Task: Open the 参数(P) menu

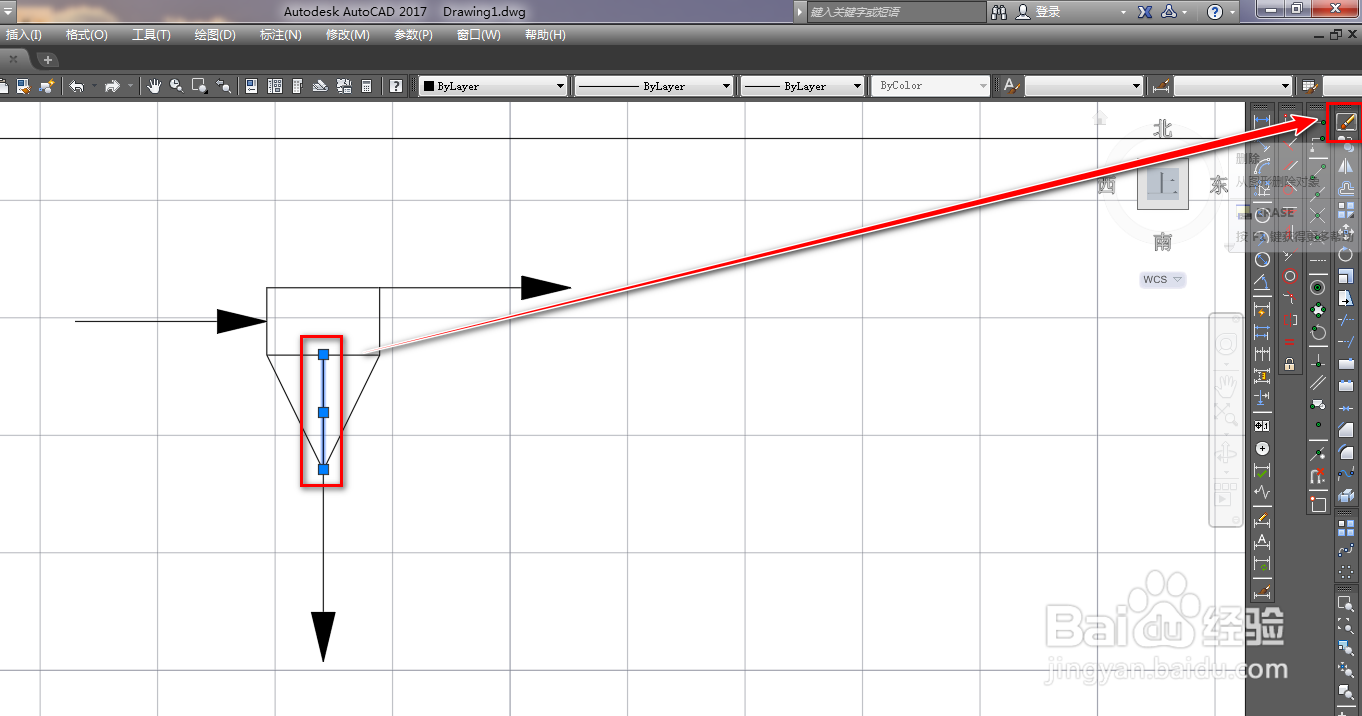Action: pos(413,35)
